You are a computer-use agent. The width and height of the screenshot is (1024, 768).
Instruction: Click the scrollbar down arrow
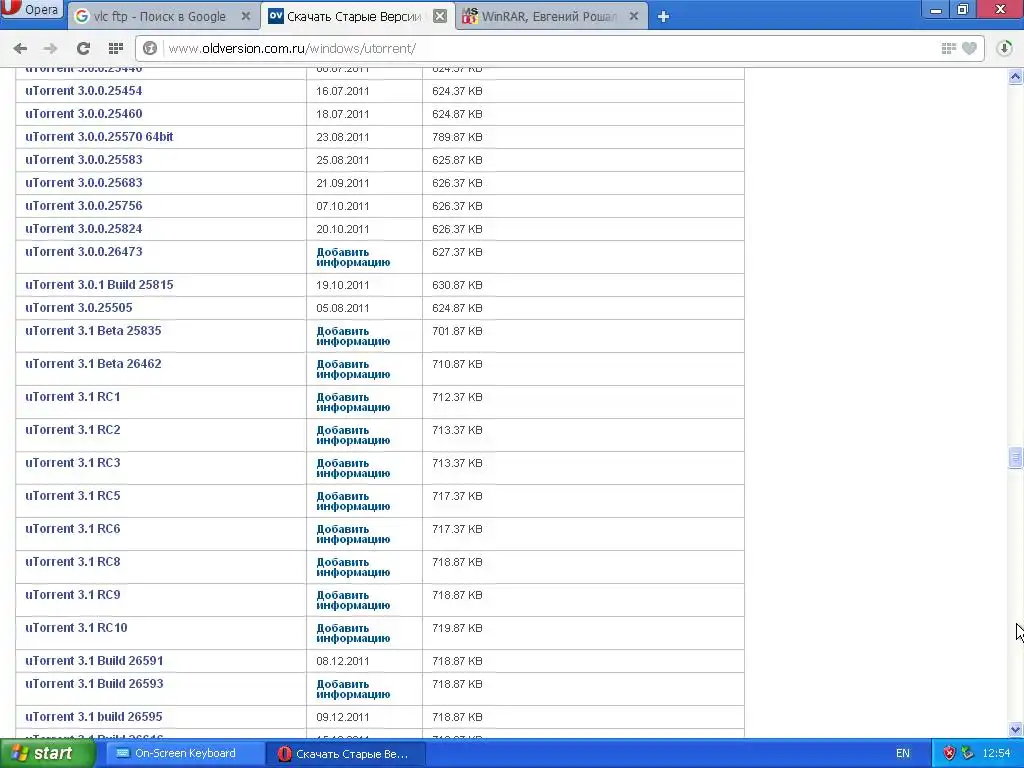[x=1015, y=729]
